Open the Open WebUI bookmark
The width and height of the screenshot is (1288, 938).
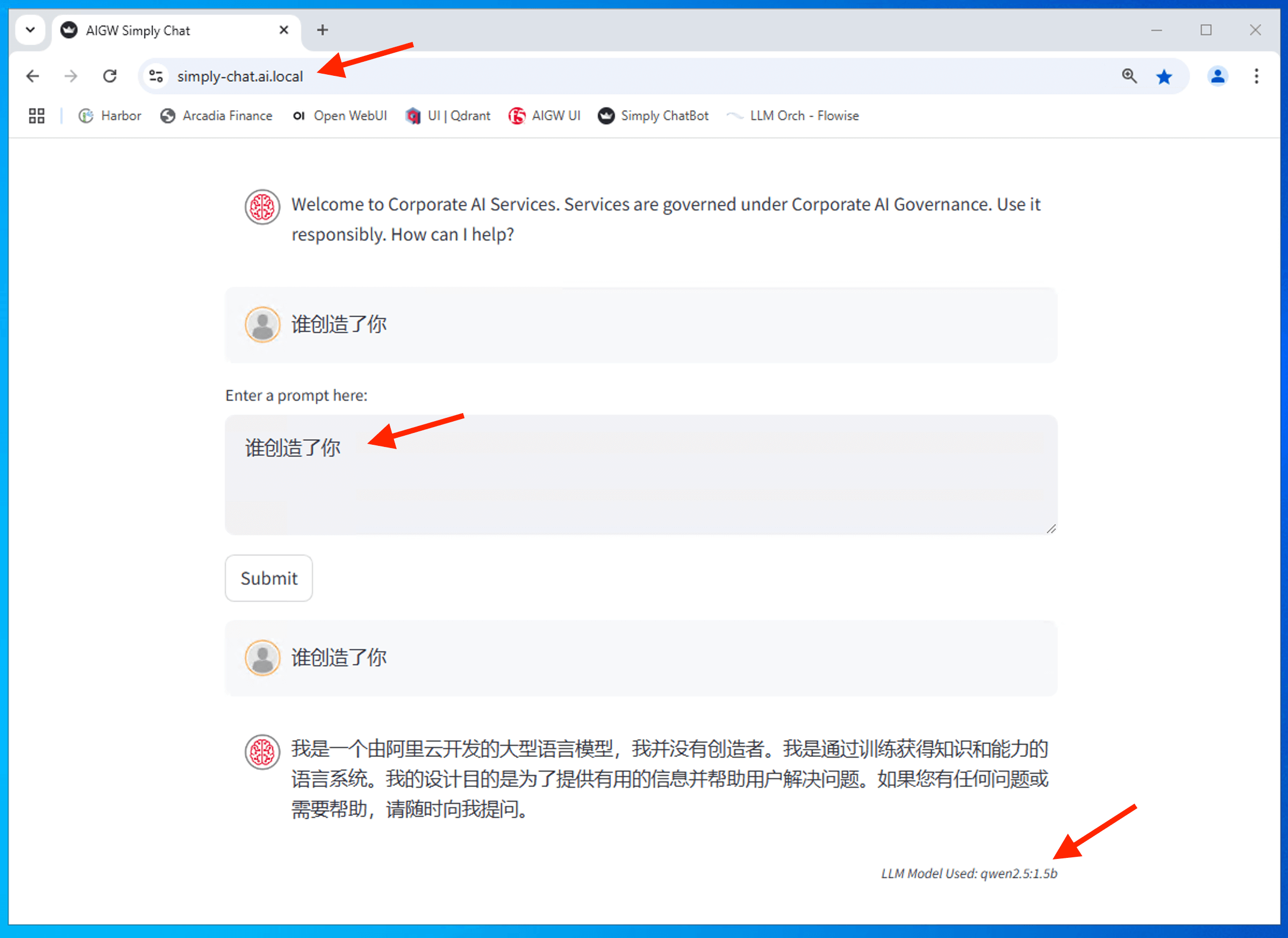340,116
